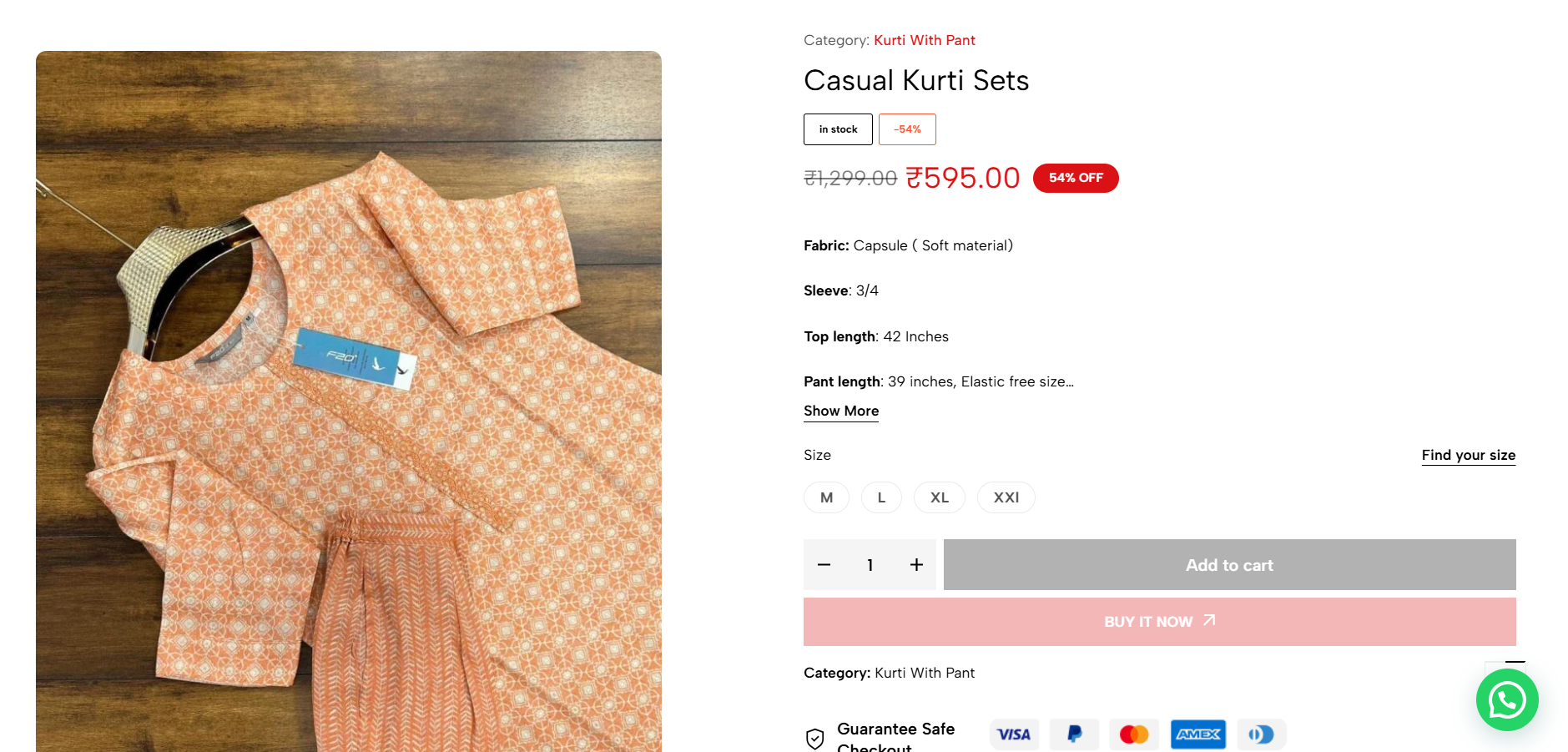
Task: Click the American Express payment icon
Action: coord(1197,734)
